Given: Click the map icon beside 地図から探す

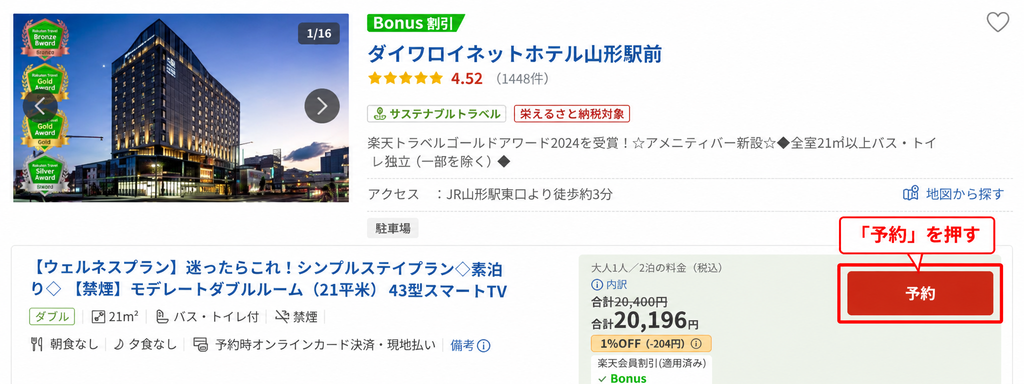Looking at the screenshot, I should 910,194.
